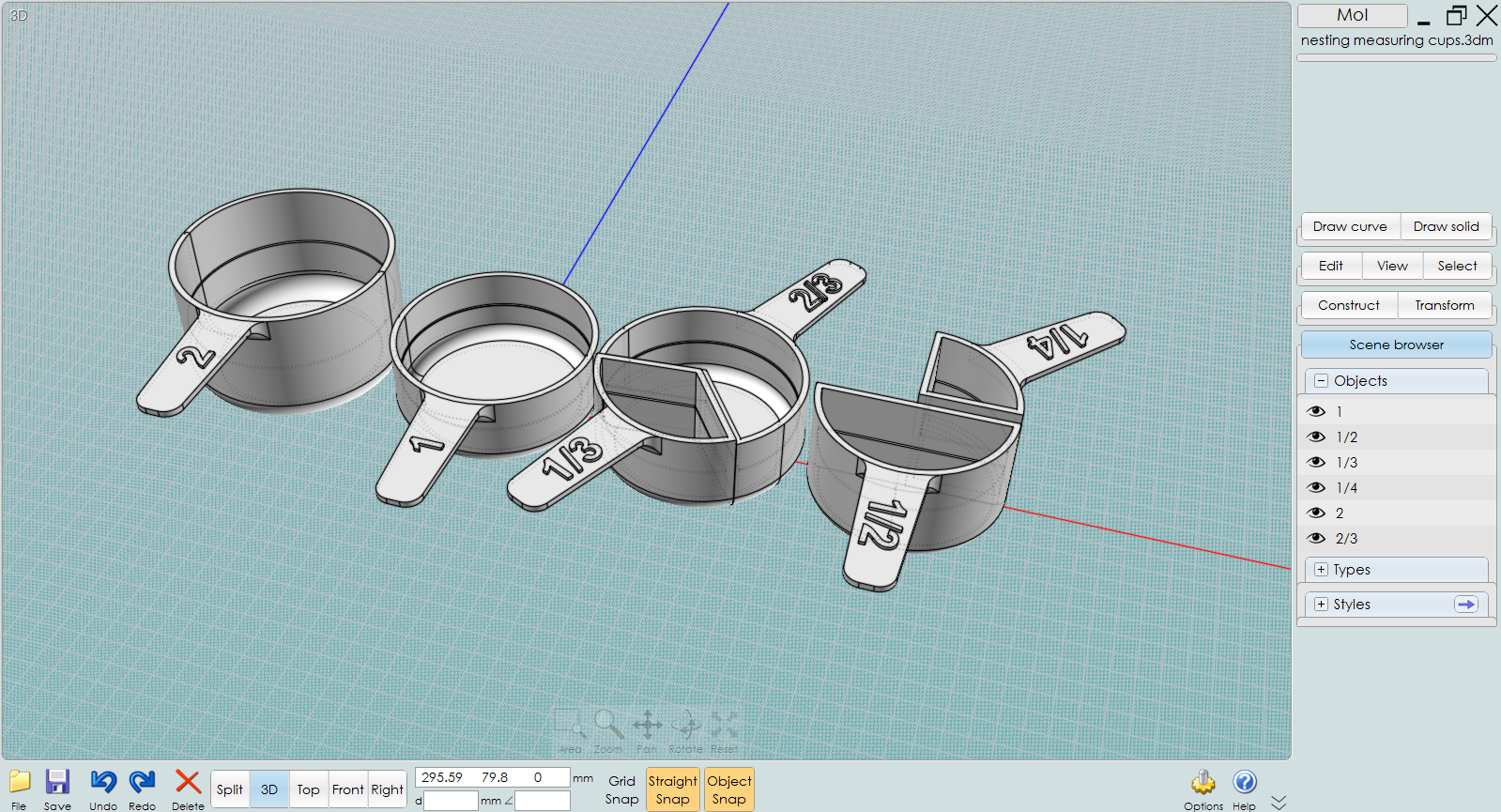Image resolution: width=1501 pixels, height=812 pixels.
Task: Select object "1/2" in scene browser
Action: pyautogui.click(x=1347, y=437)
